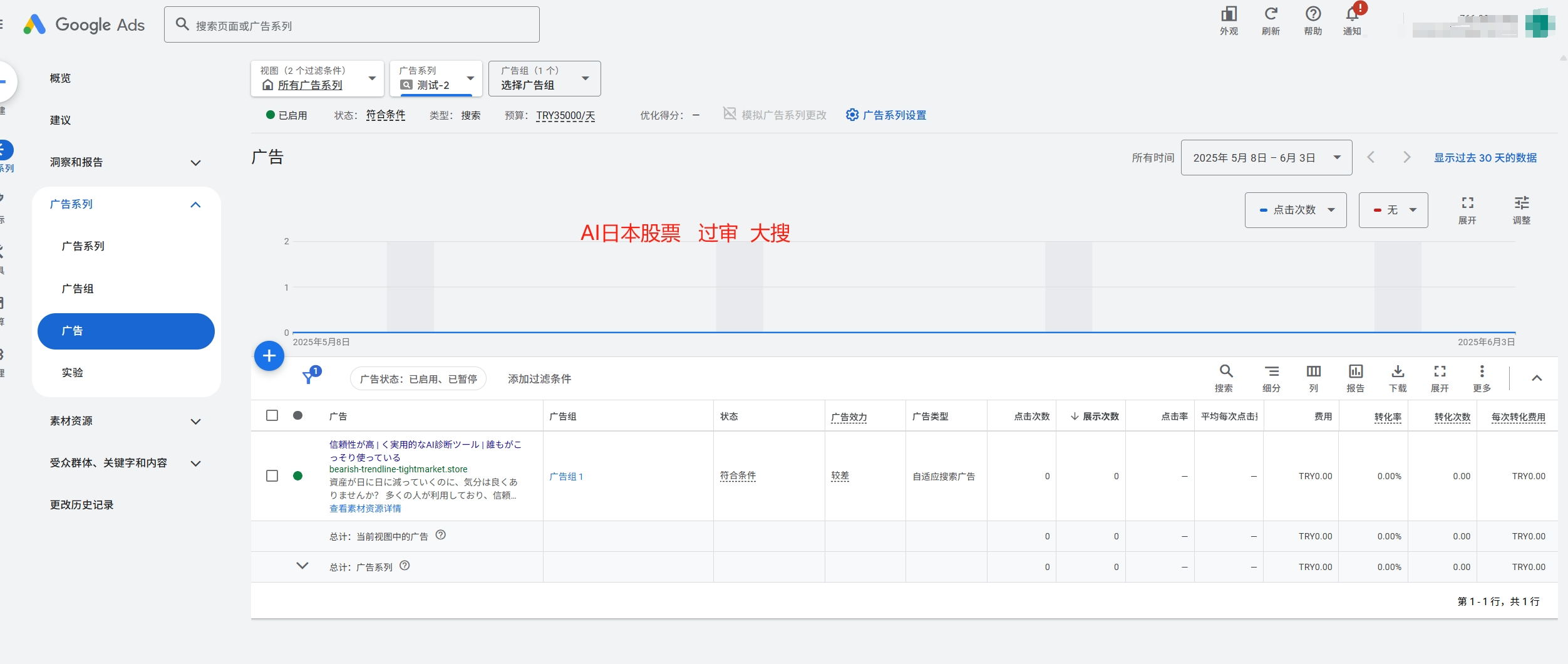The width and height of the screenshot is (1568, 664).
Task: Open the 视图 所有广告系列 dropdown
Action: pyautogui.click(x=317, y=78)
